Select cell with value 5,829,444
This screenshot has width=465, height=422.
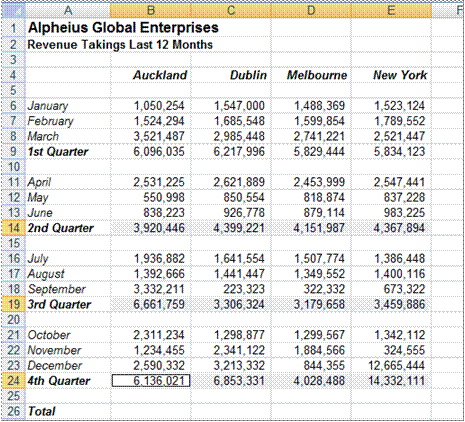[x=311, y=152]
